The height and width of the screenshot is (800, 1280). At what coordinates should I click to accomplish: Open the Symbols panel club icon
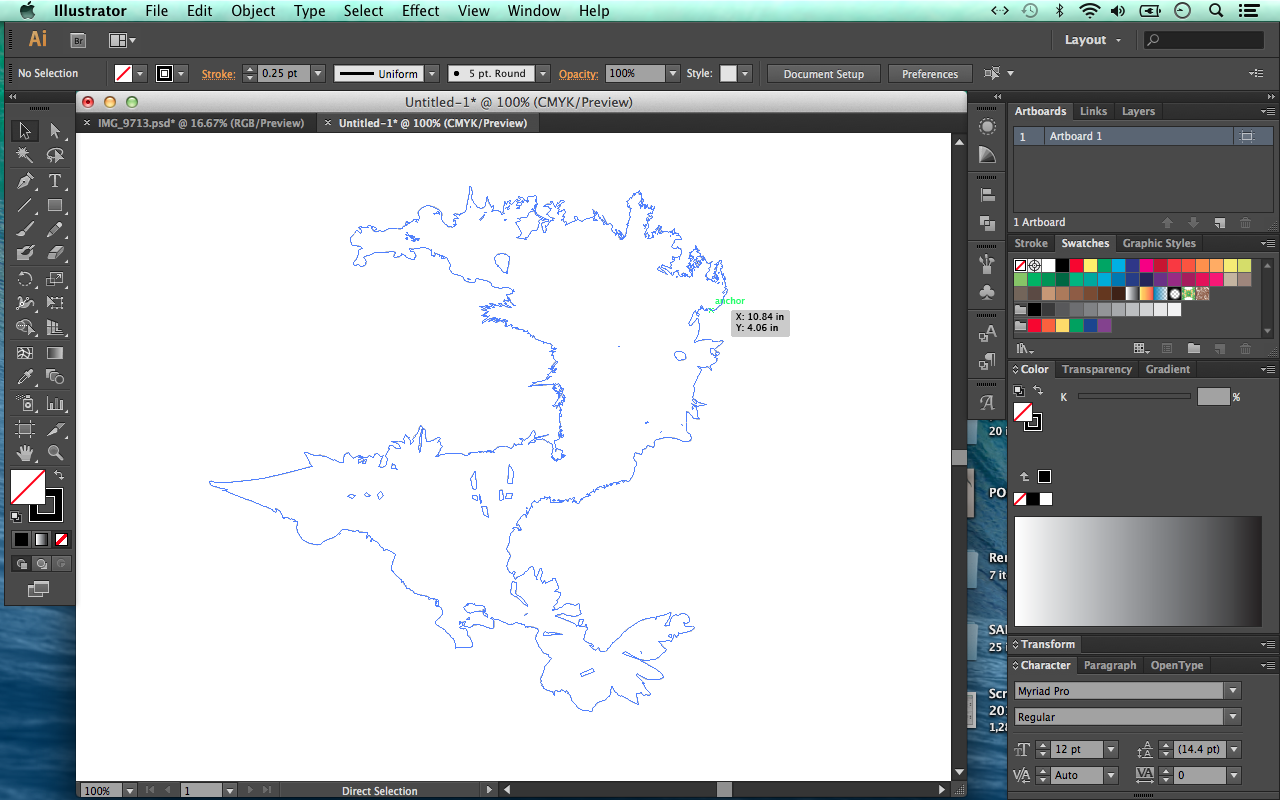(988, 292)
